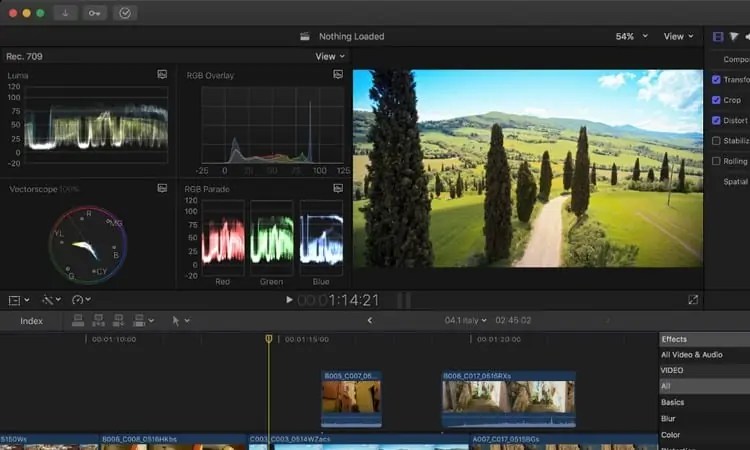Click the fullscreen viewer expand icon
Image resolution: width=750 pixels, height=450 pixels.
click(x=693, y=300)
